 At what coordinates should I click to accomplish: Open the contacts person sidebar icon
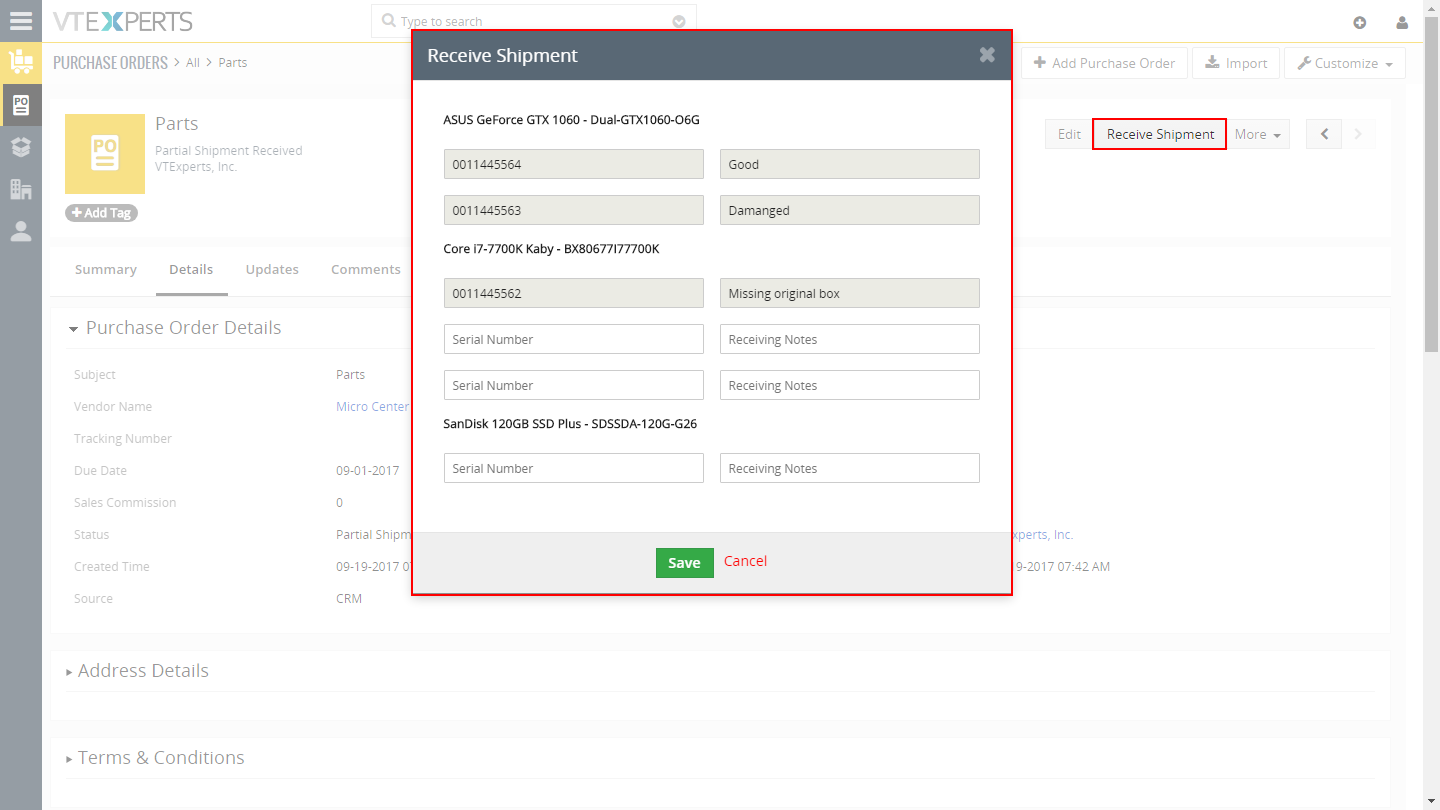tap(21, 231)
